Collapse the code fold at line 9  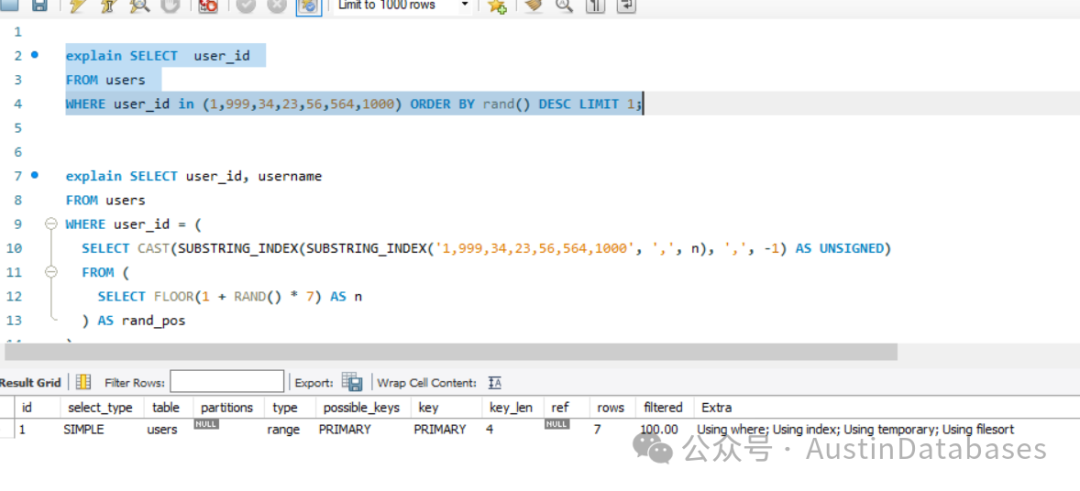[x=50, y=224]
